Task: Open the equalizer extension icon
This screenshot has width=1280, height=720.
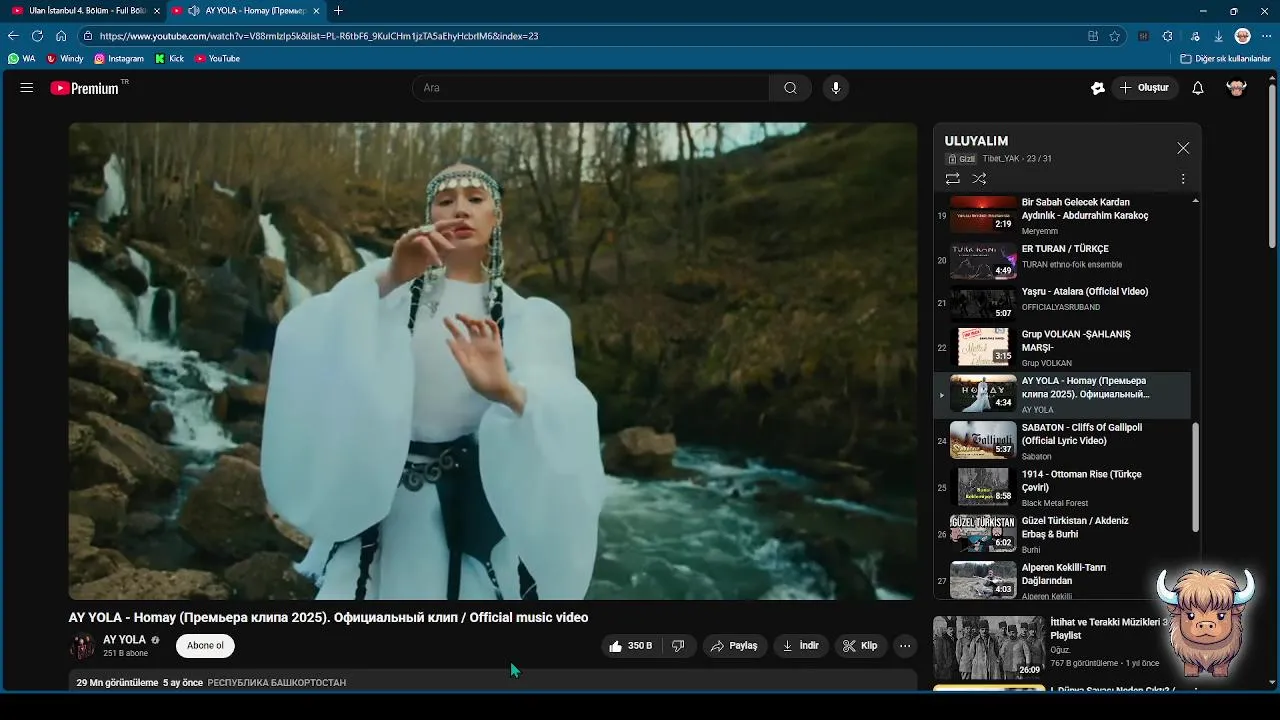Action: click(1143, 36)
